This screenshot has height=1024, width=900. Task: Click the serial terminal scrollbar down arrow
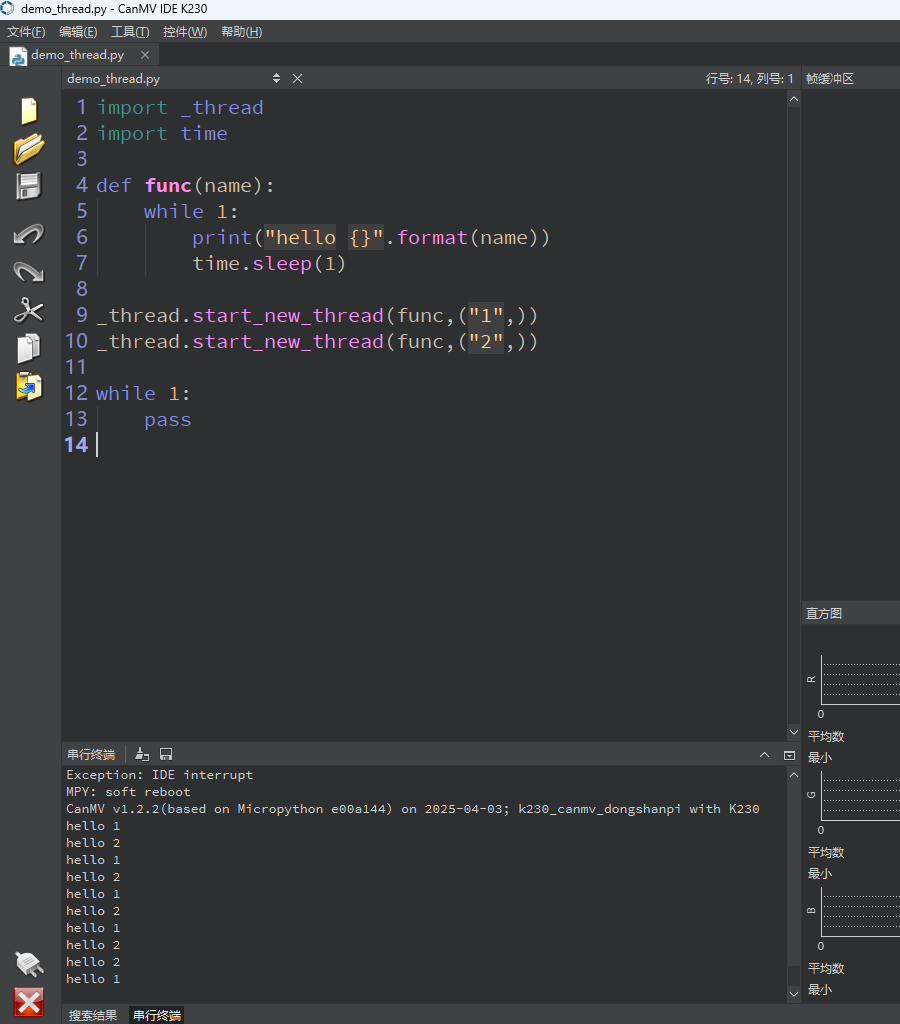[x=794, y=994]
